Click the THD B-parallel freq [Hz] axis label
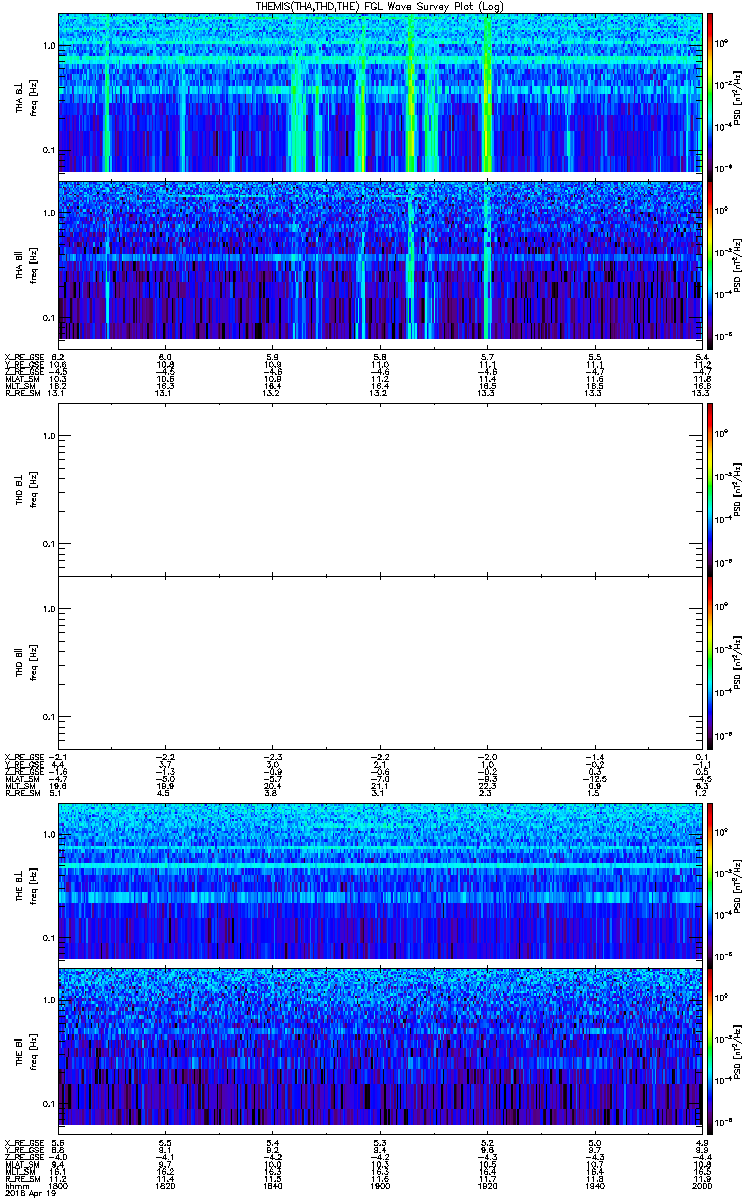 click(x=33, y=662)
